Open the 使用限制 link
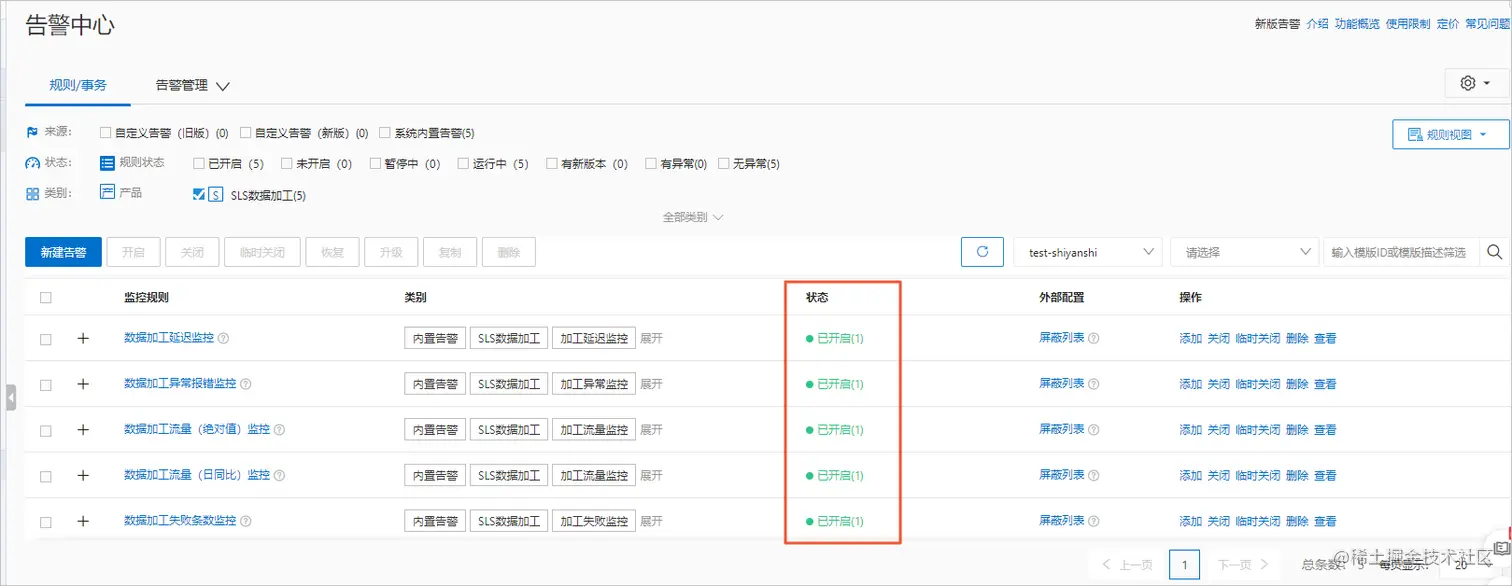 (1408, 24)
